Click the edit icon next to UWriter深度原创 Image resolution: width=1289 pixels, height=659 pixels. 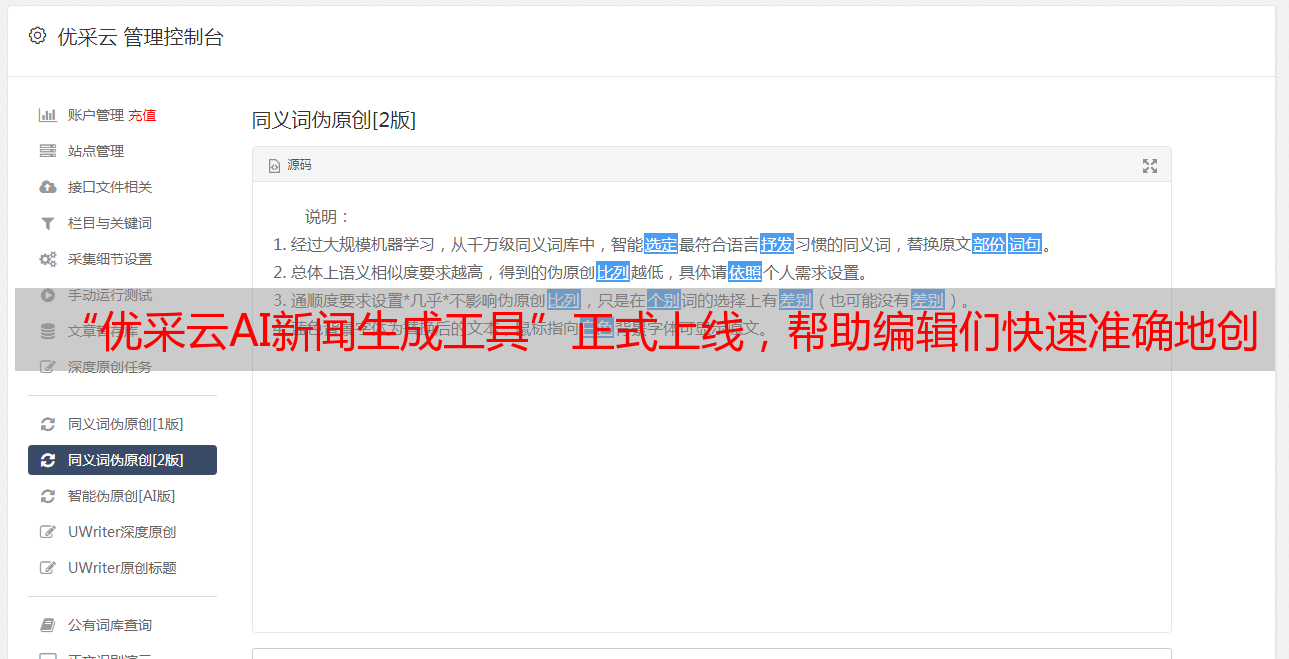47,532
